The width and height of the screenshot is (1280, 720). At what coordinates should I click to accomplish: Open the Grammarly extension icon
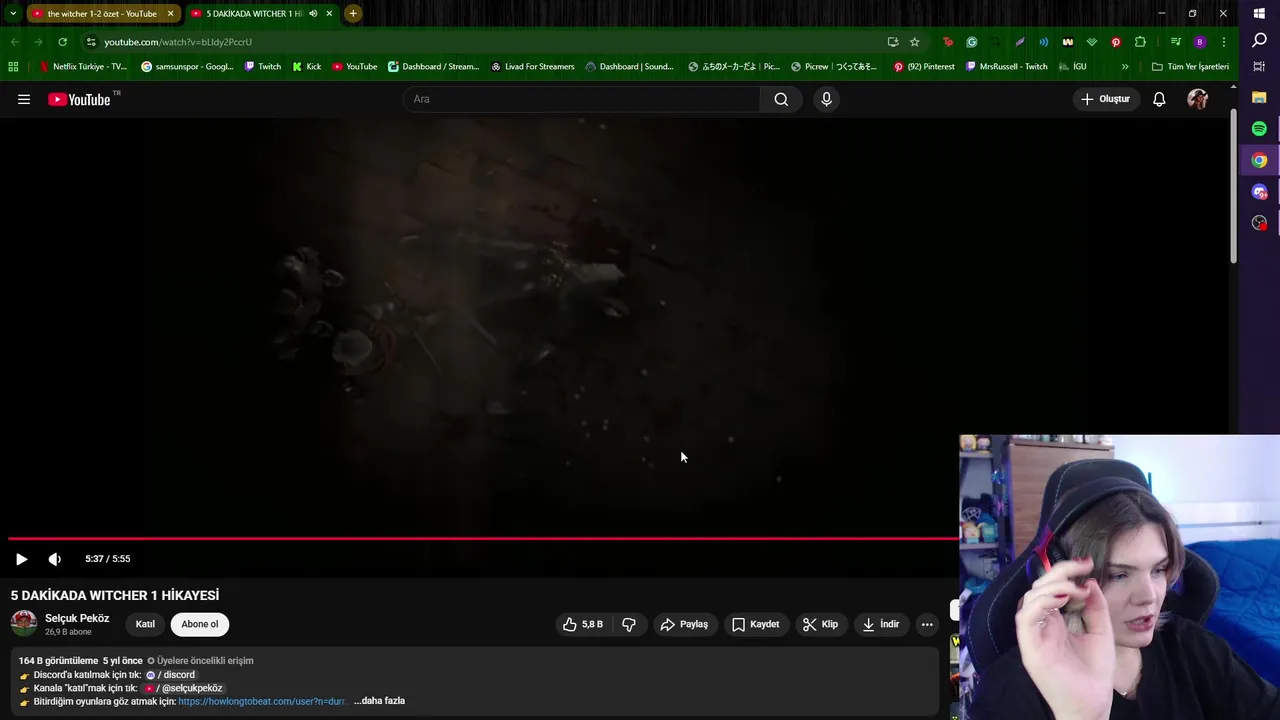(x=972, y=42)
